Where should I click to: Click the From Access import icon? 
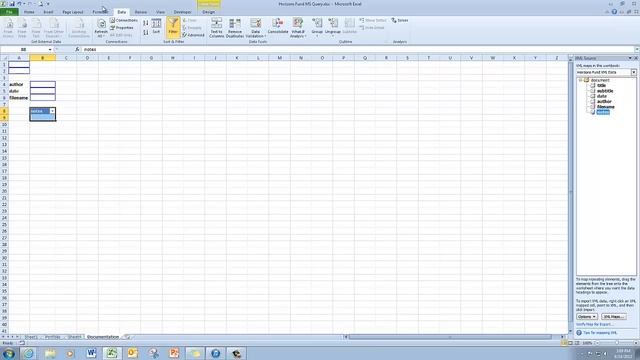[8, 28]
